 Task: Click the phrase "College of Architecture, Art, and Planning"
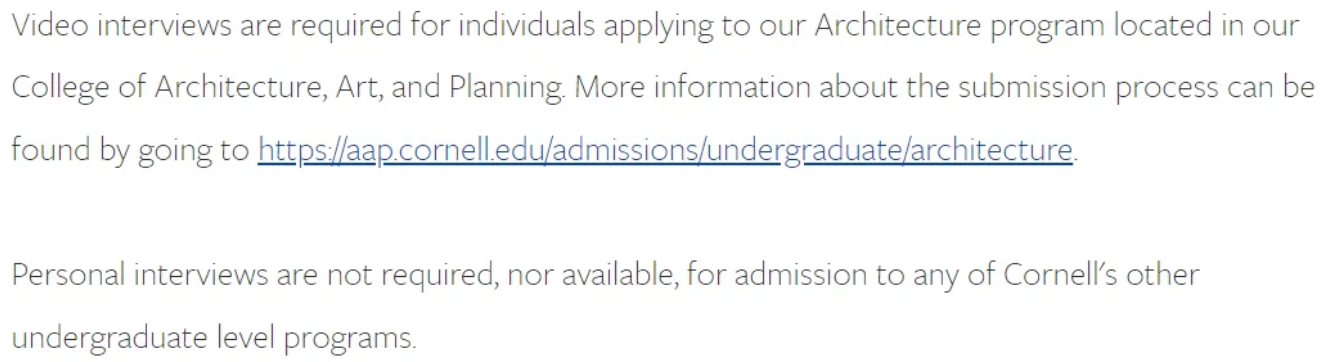(288, 89)
